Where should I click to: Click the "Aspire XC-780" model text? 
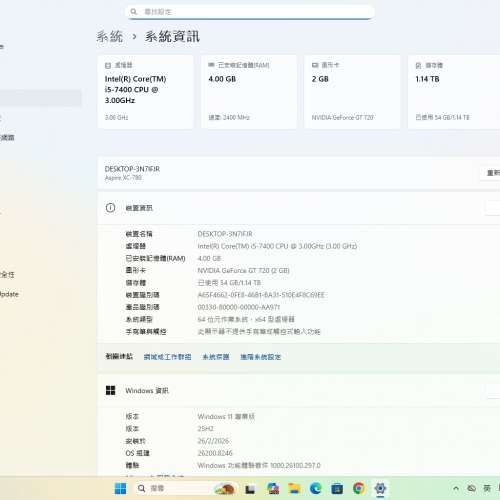[x=123, y=178]
